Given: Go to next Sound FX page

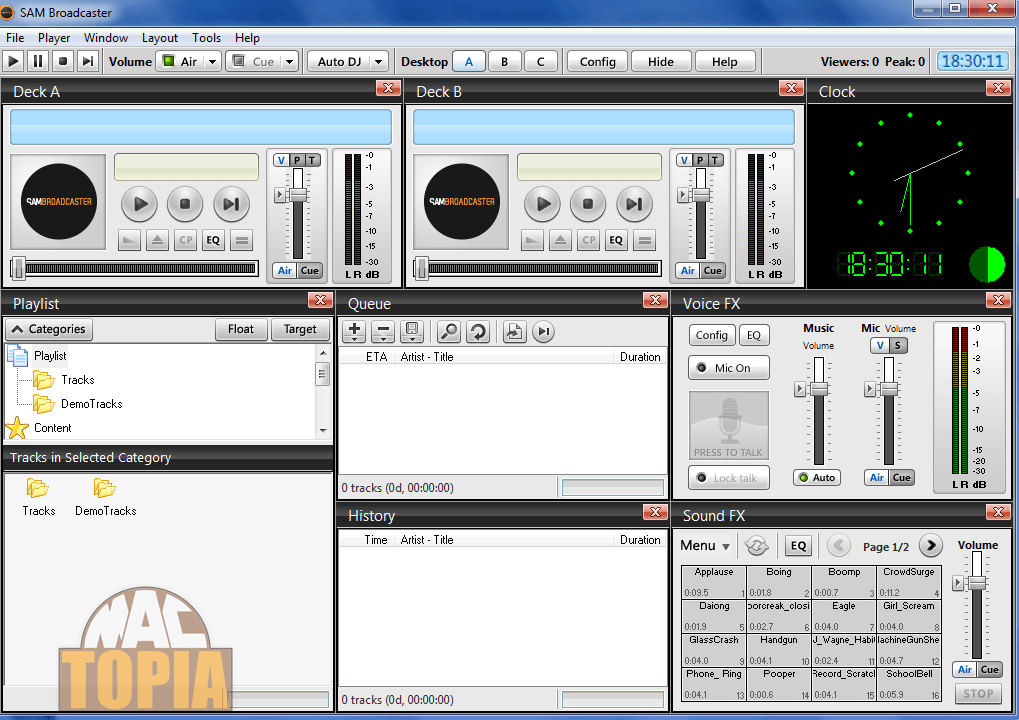Looking at the screenshot, I should [931, 546].
